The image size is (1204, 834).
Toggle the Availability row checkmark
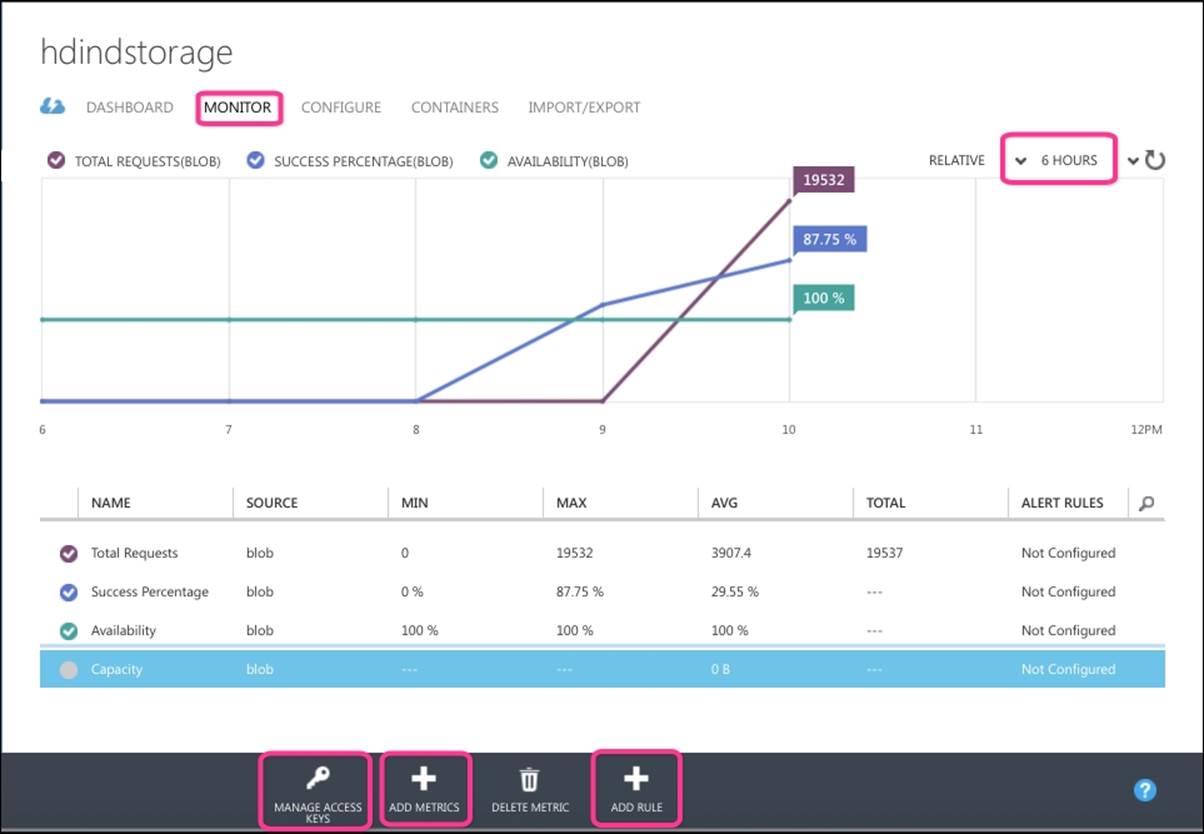pos(69,631)
